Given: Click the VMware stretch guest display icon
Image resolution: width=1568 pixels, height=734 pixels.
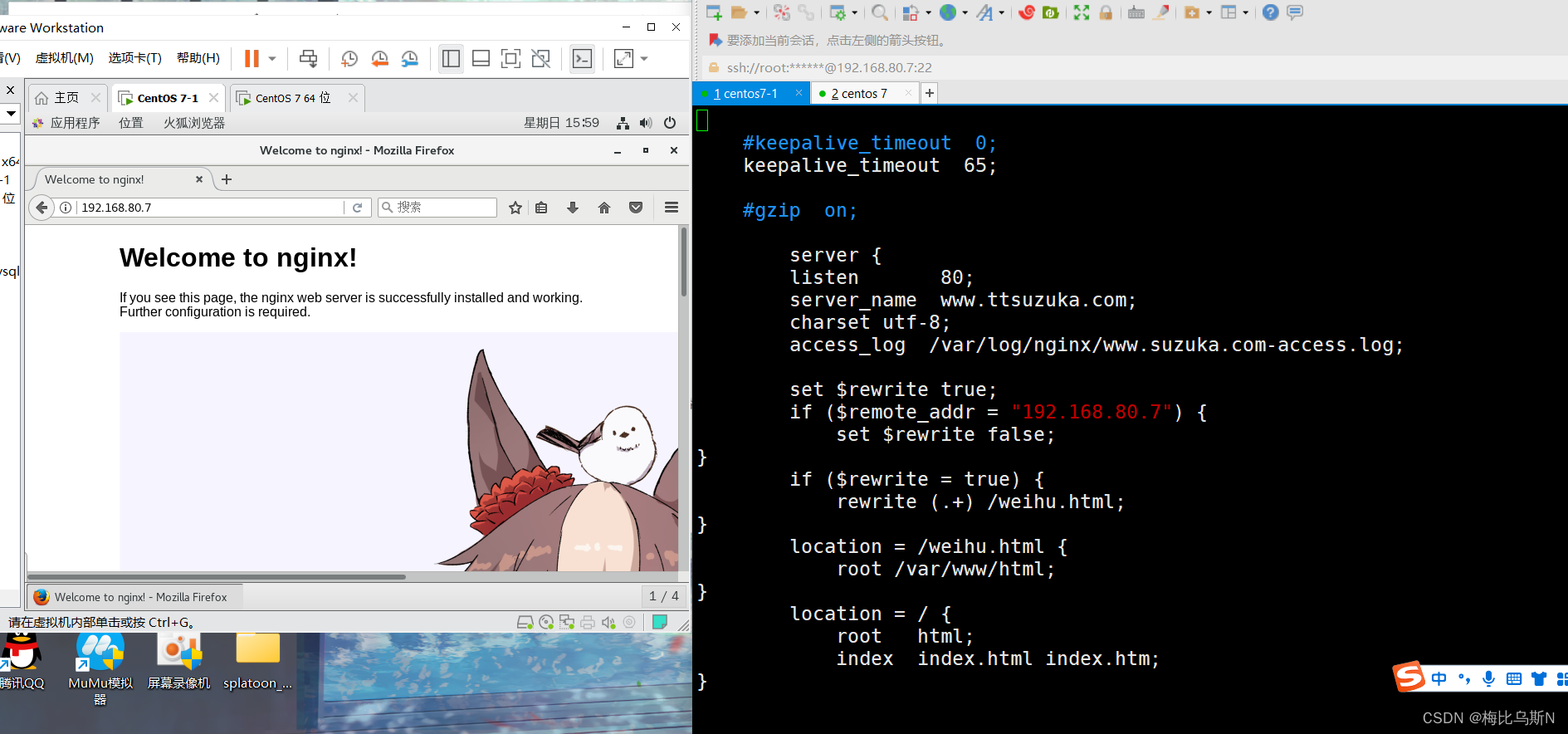Looking at the screenshot, I should coord(623,58).
